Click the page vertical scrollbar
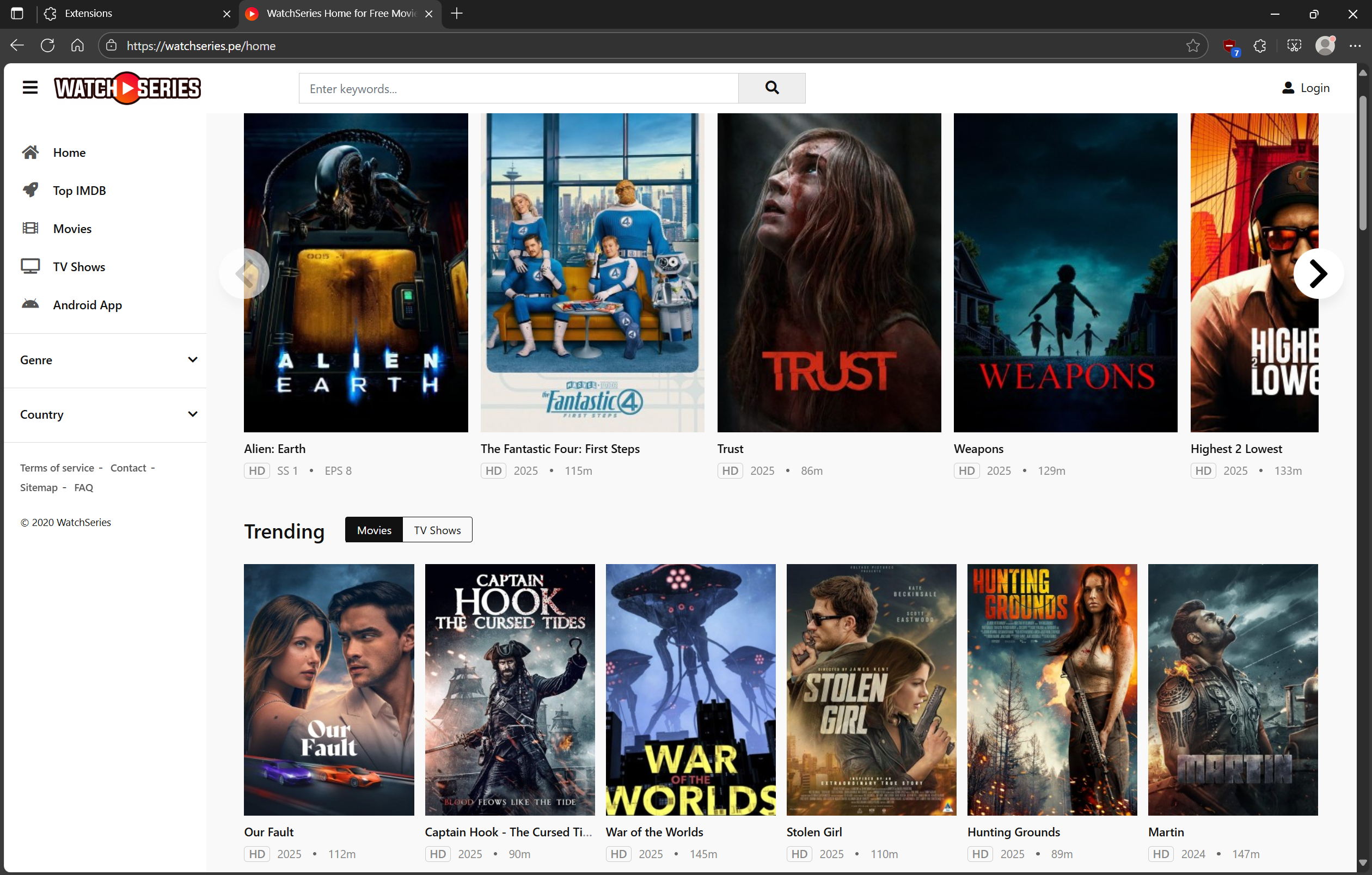This screenshot has height=875, width=1372. (x=1362, y=163)
